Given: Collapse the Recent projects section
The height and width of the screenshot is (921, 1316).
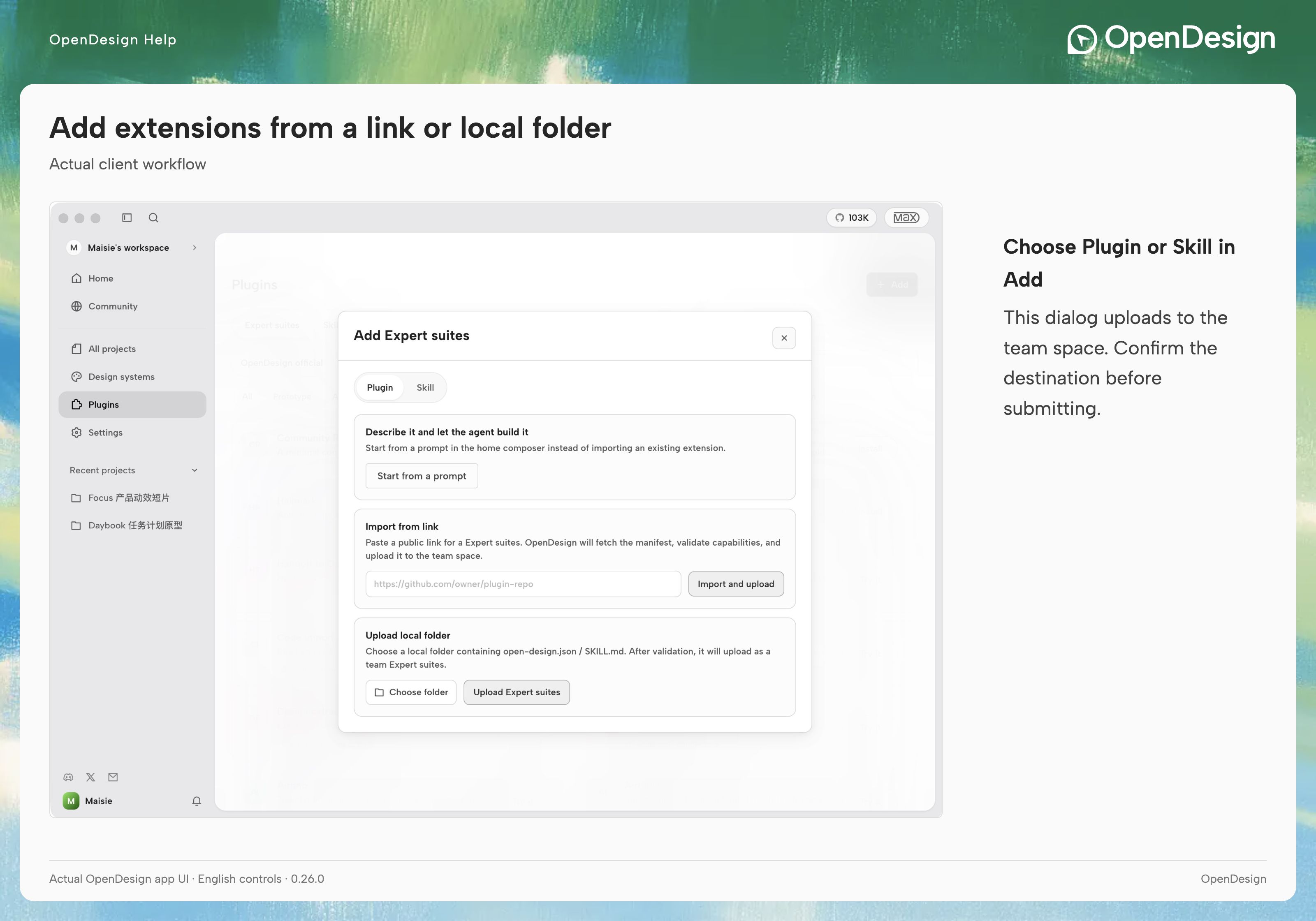Looking at the screenshot, I should tap(194, 470).
